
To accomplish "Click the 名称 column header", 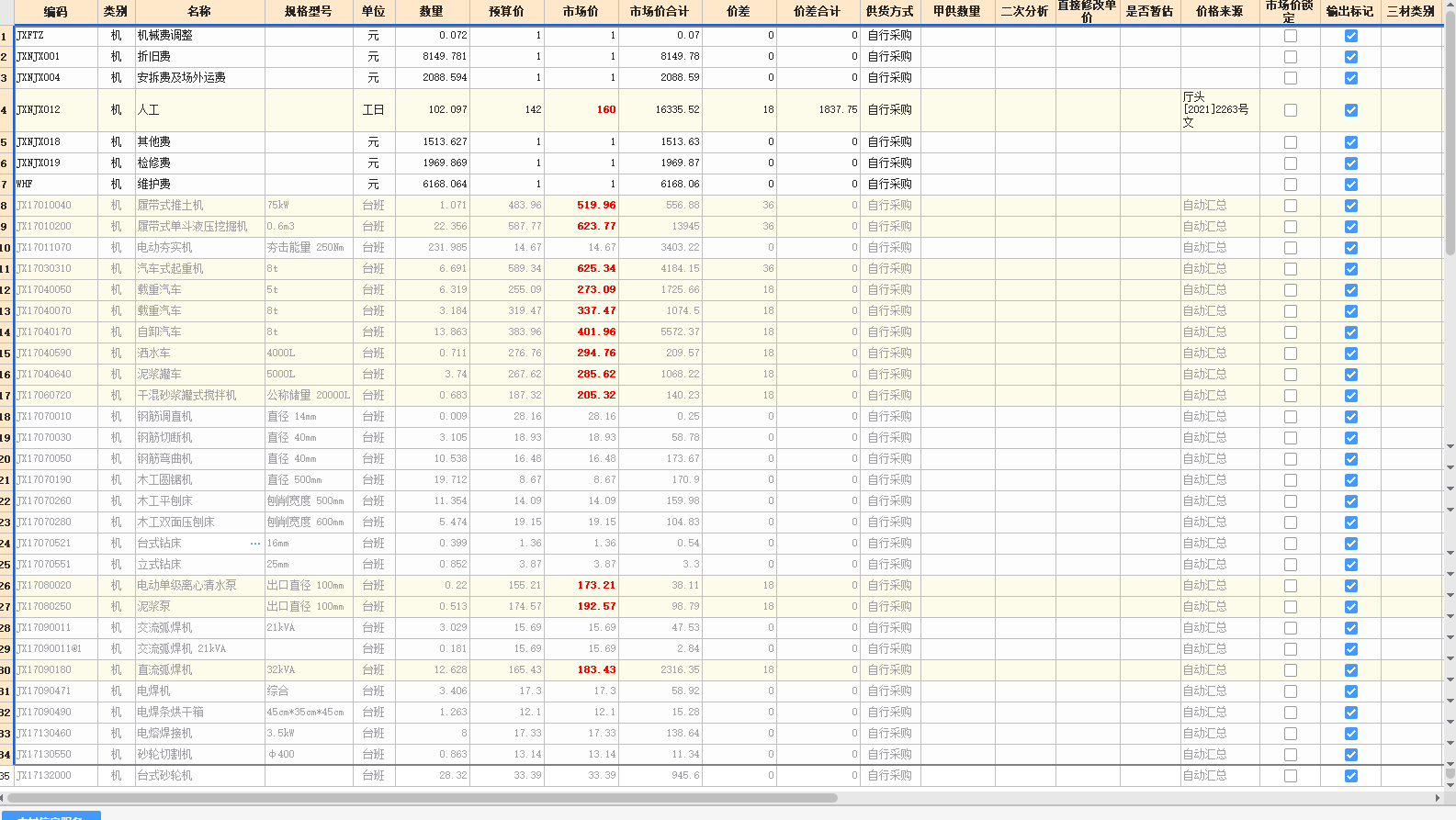I will coord(199,12).
